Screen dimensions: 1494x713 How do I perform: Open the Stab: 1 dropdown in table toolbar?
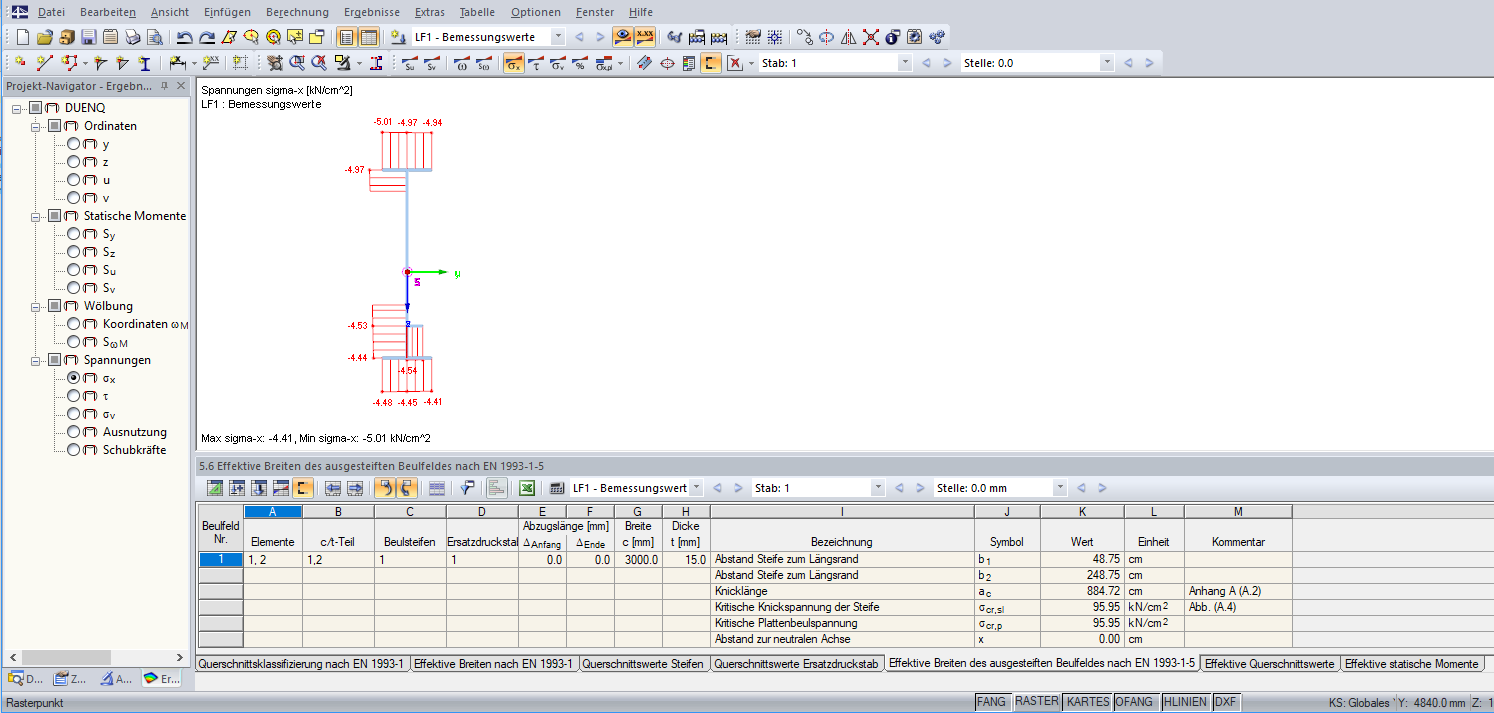click(x=878, y=488)
